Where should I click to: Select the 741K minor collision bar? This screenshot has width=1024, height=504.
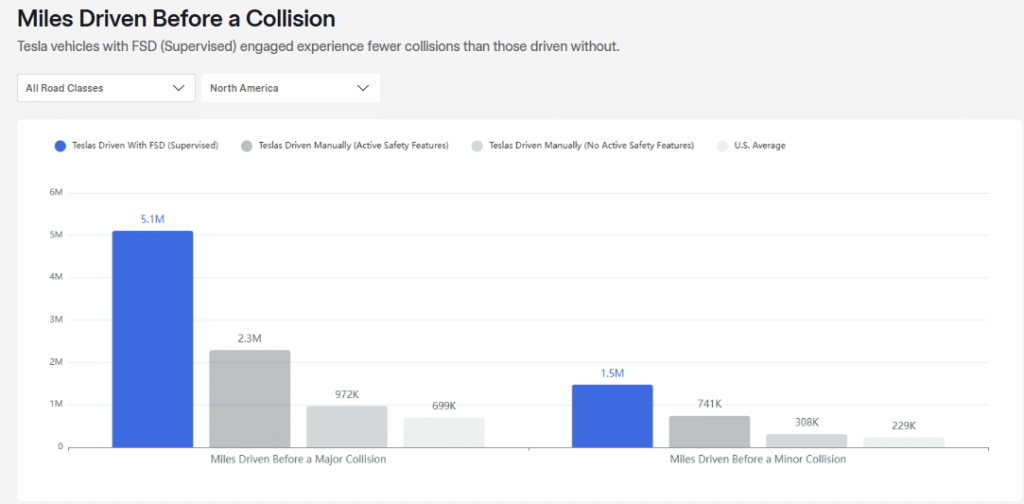709,431
